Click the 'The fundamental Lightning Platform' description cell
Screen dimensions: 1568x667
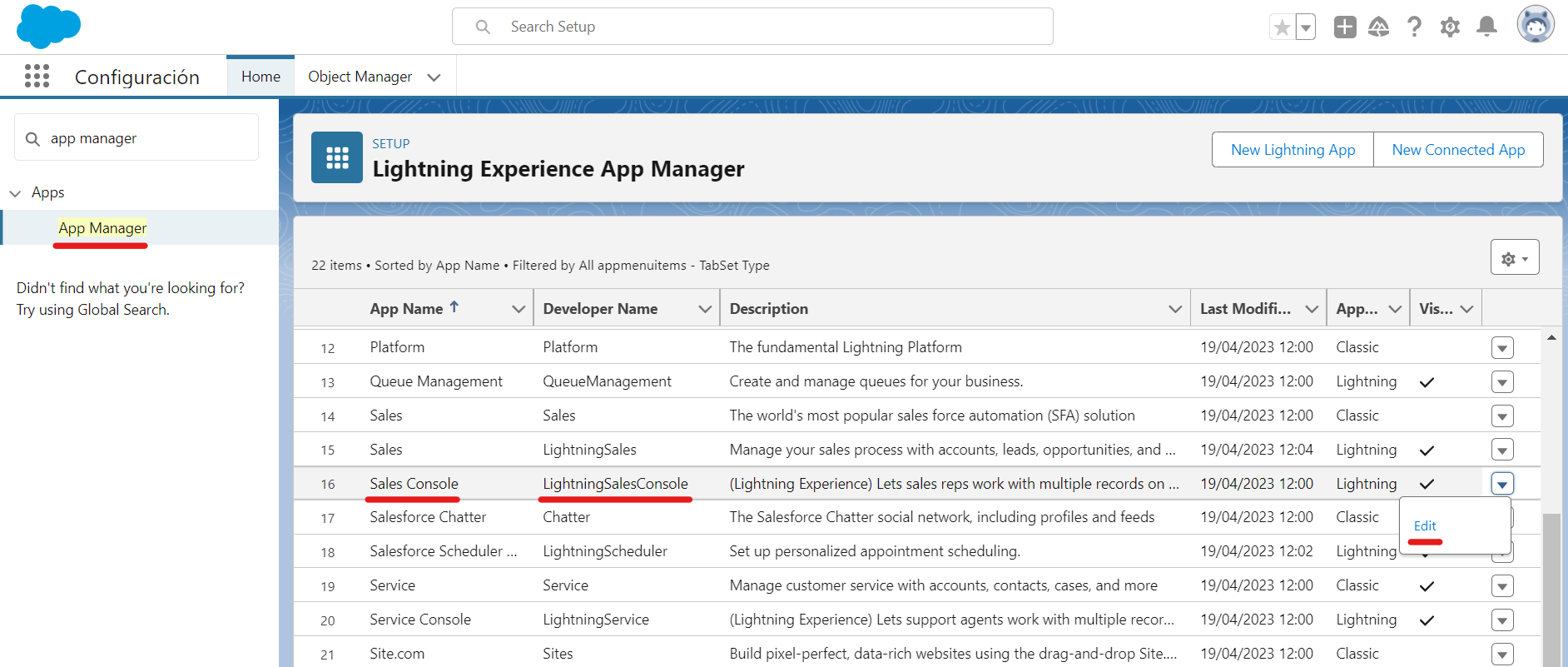point(846,347)
